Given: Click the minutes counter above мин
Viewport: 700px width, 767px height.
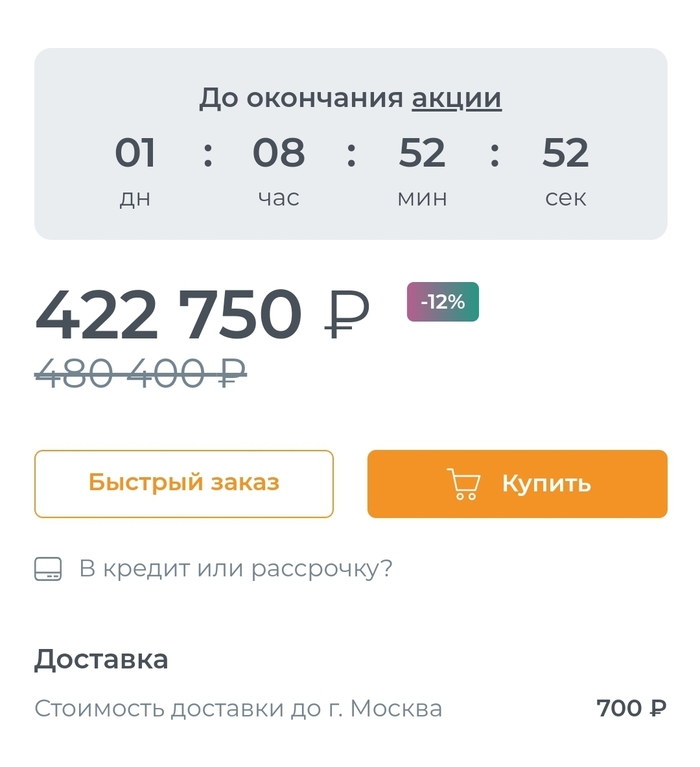Looking at the screenshot, I should 422,154.
